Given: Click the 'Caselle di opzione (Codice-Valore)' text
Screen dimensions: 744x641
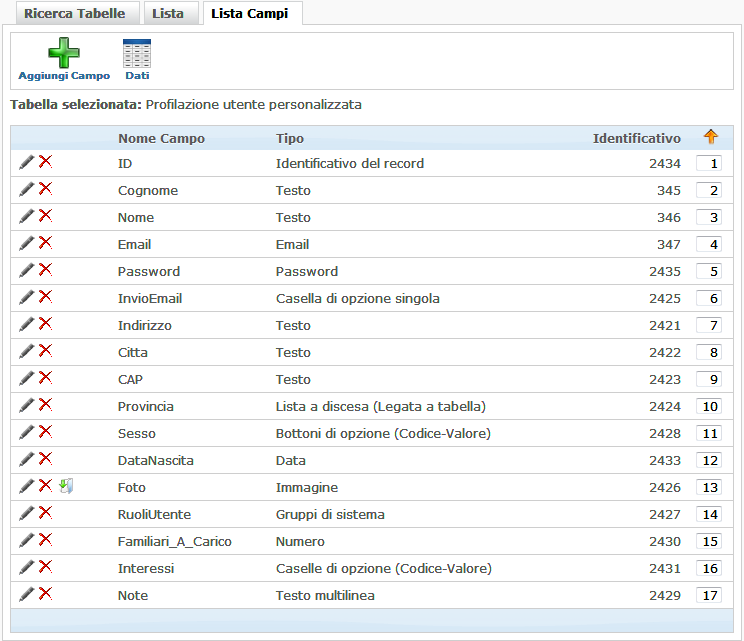Looking at the screenshot, I should point(384,568).
